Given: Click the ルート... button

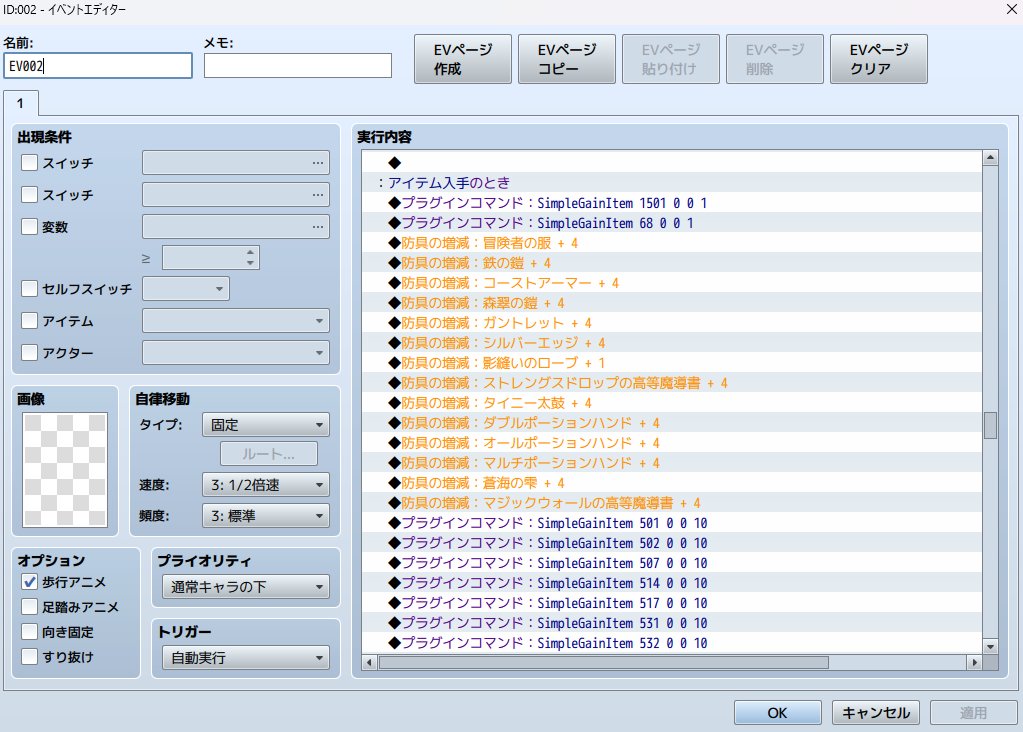Looking at the screenshot, I should [x=269, y=454].
